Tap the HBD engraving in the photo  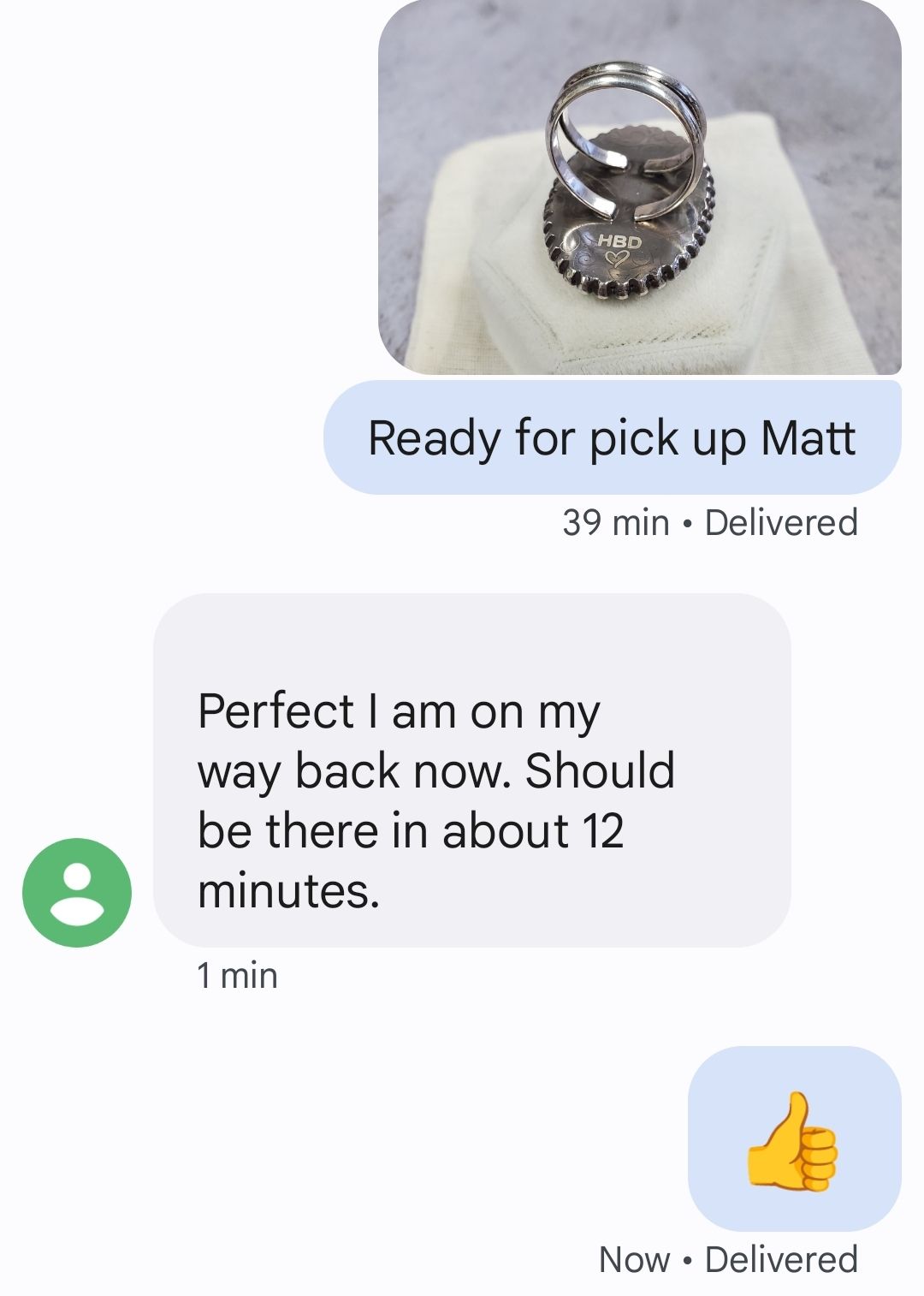tap(619, 242)
